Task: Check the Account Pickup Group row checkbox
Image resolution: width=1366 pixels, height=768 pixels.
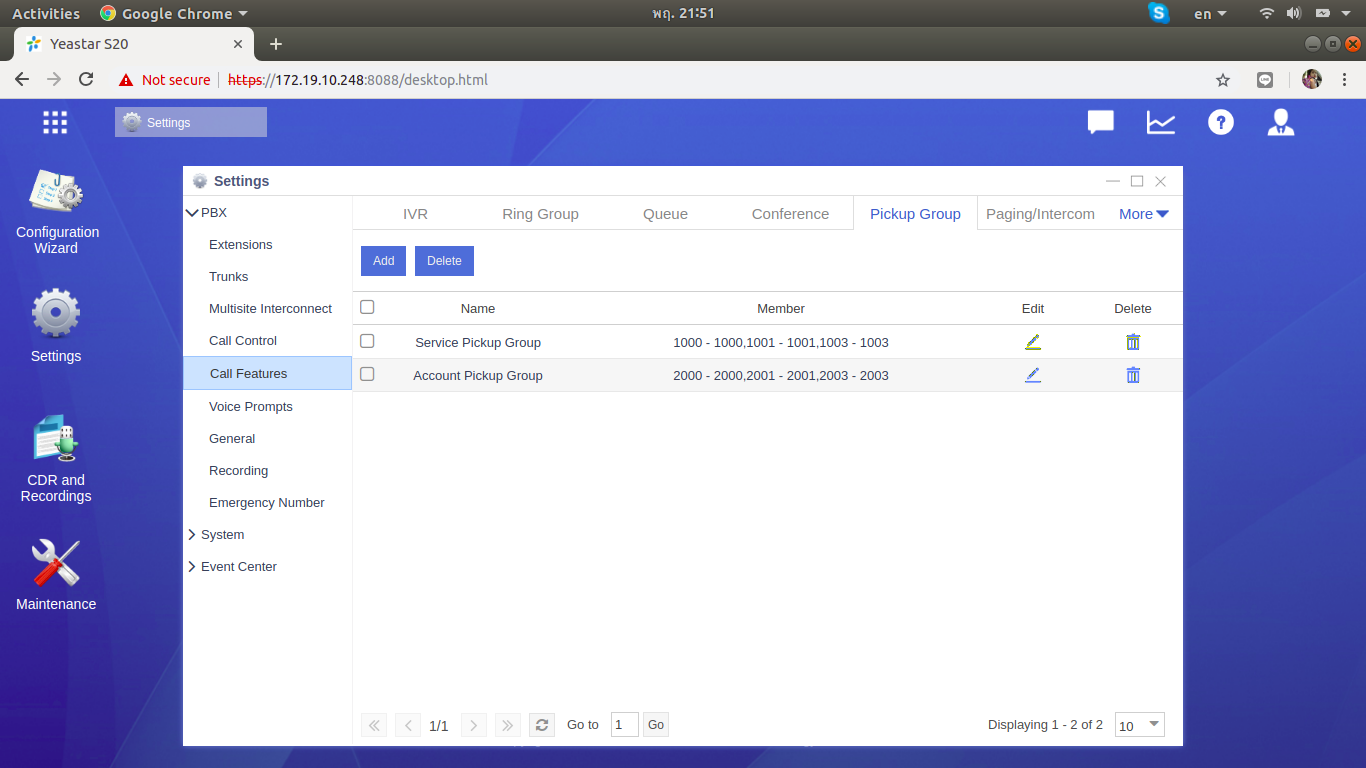Action: 367,374
